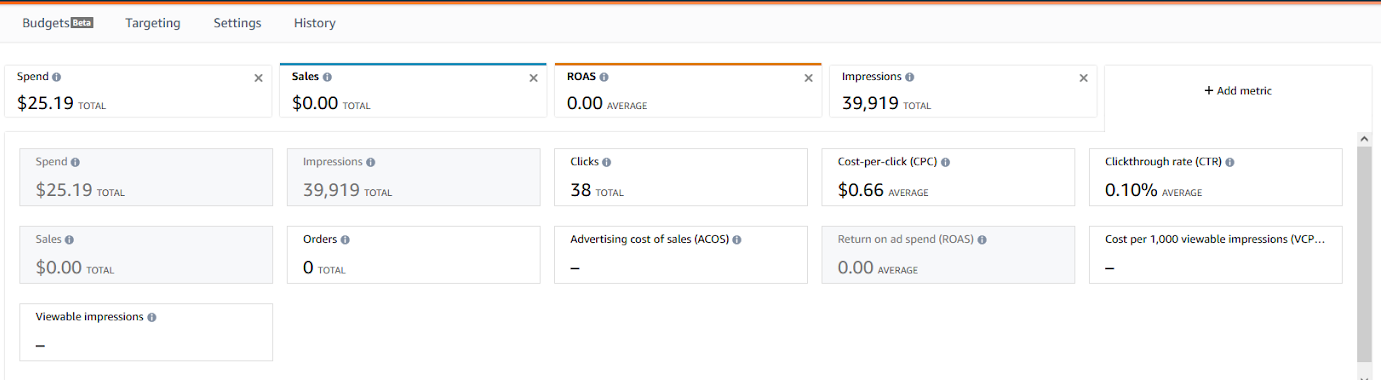Image resolution: width=1381 pixels, height=380 pixels.
Task: Remove the Sales metric card via its X
Action: (533, 78)
